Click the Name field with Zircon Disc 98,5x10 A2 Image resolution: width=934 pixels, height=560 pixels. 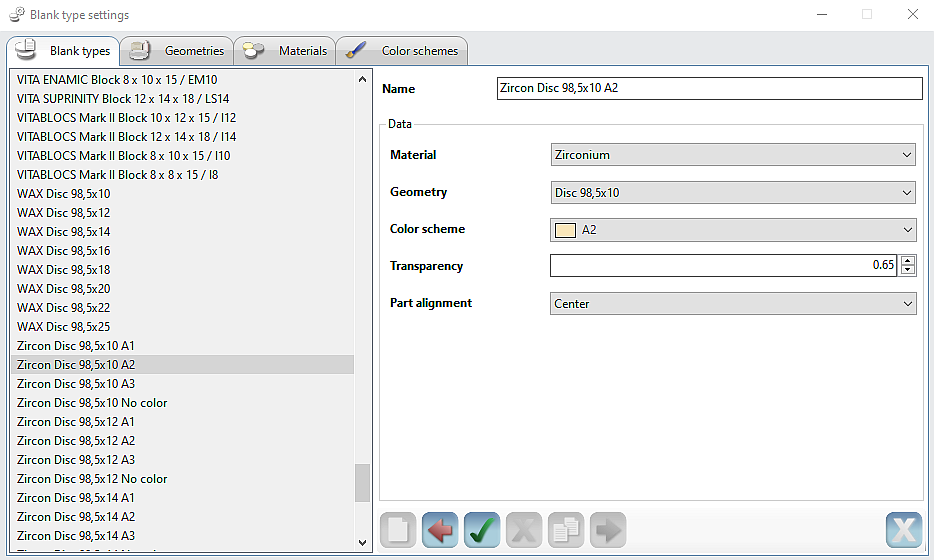coord(709,88)
